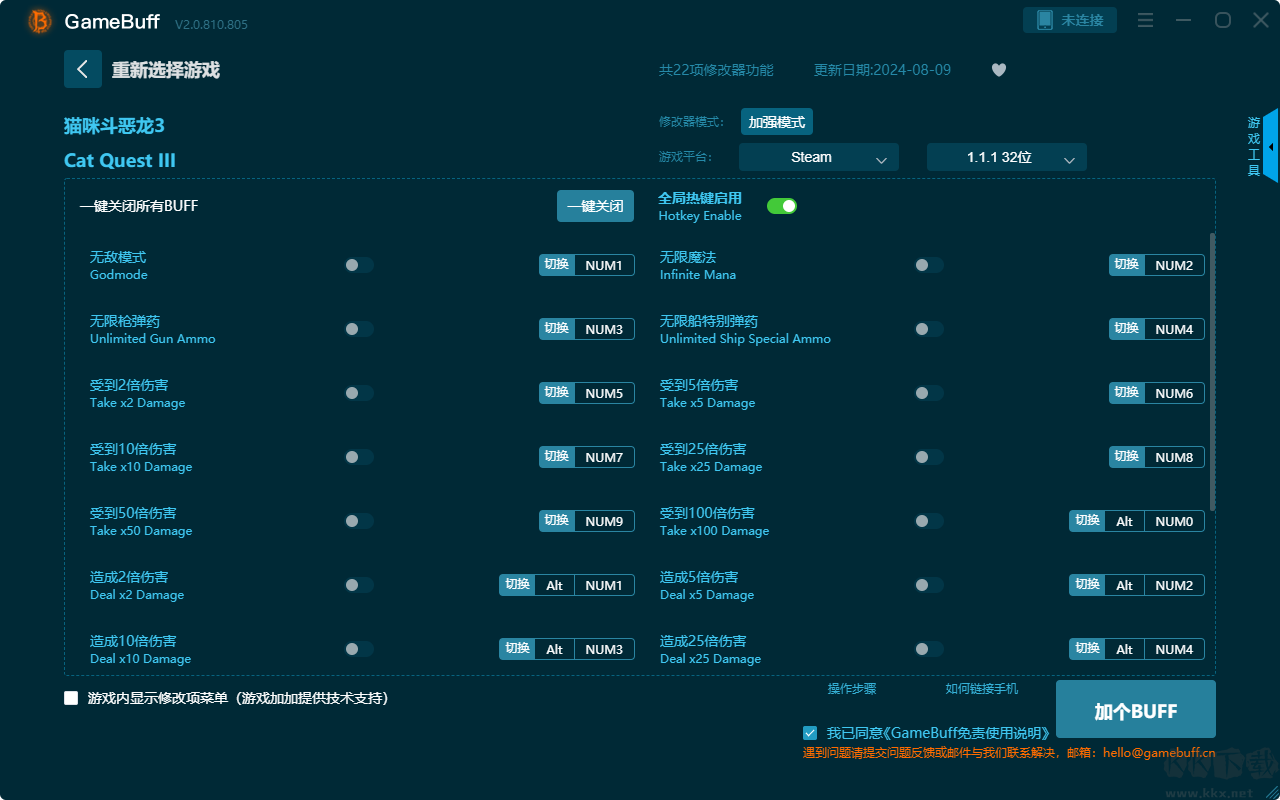Viewport: 1280px width, 800px height.
Task: Click the NUM6 hotkey for Take x5 Damage
Action: tap(1174, 393)
